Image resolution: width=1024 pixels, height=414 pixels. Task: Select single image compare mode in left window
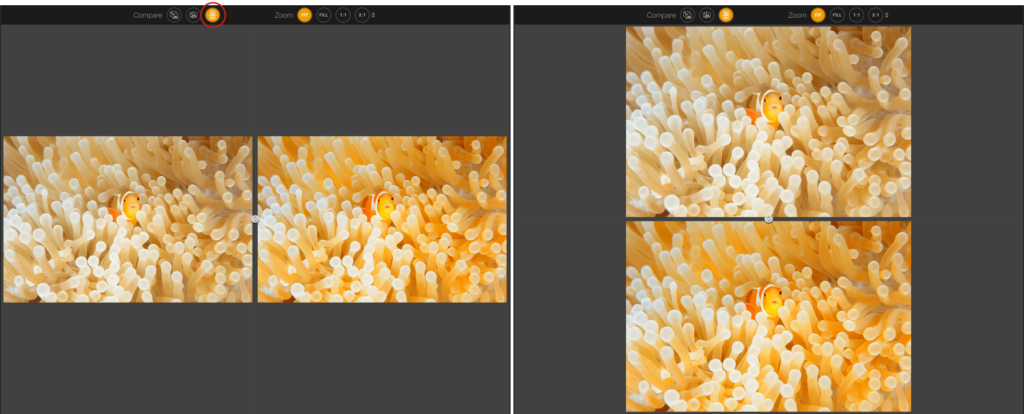pos(174,15)
